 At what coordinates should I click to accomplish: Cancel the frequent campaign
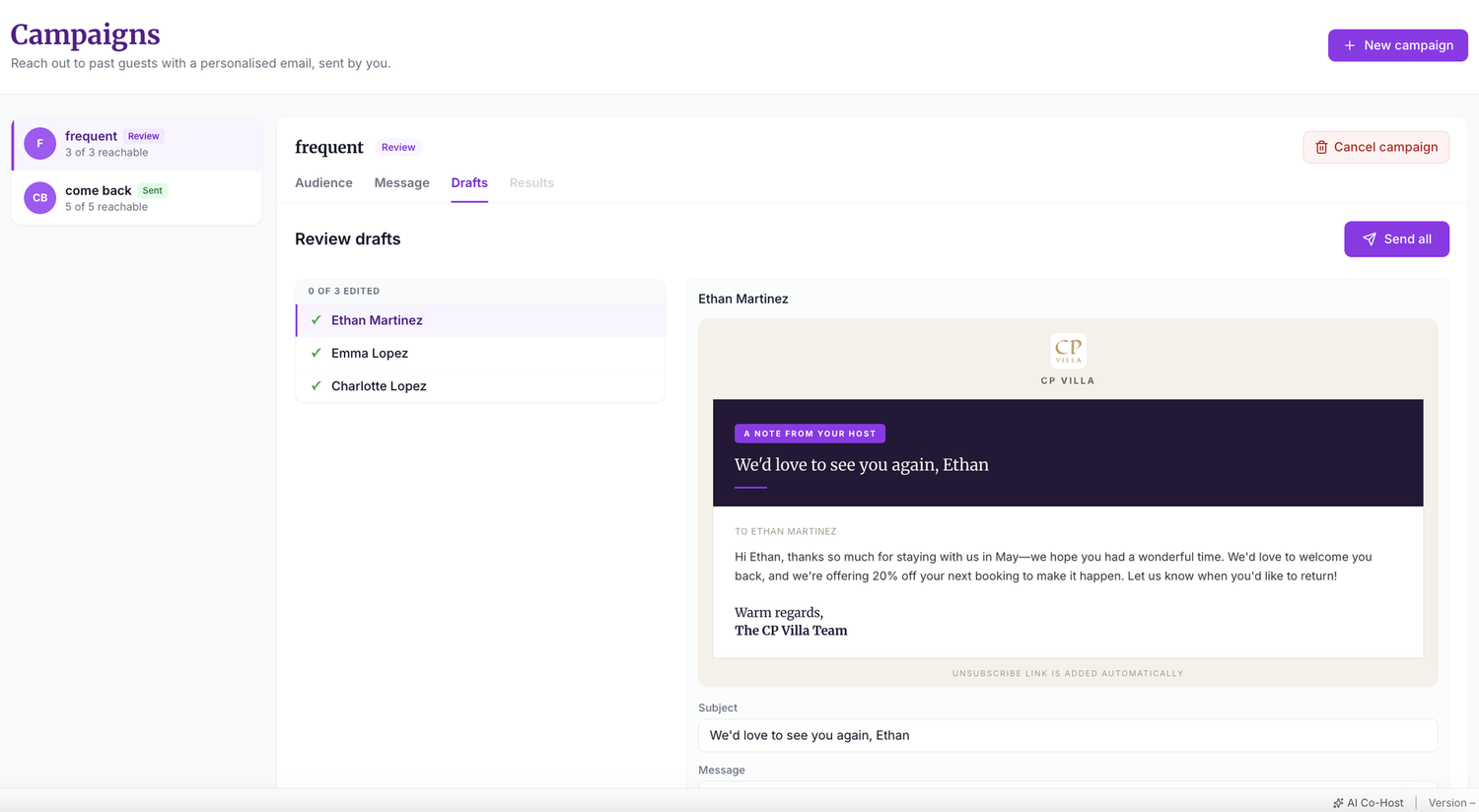click(1375, 147)
